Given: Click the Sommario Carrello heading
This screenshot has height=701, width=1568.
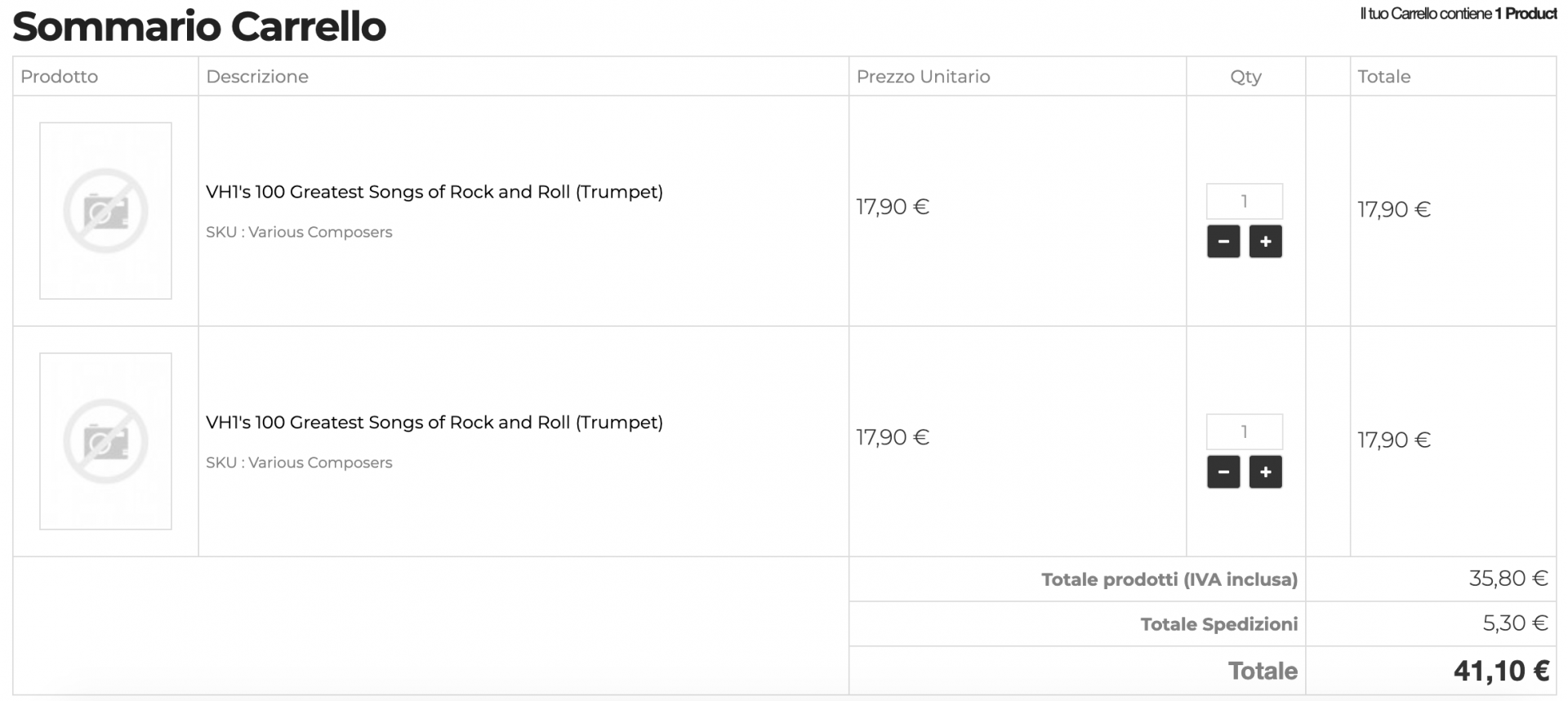Looking at the screenshot, I should (x=199, y=26).
